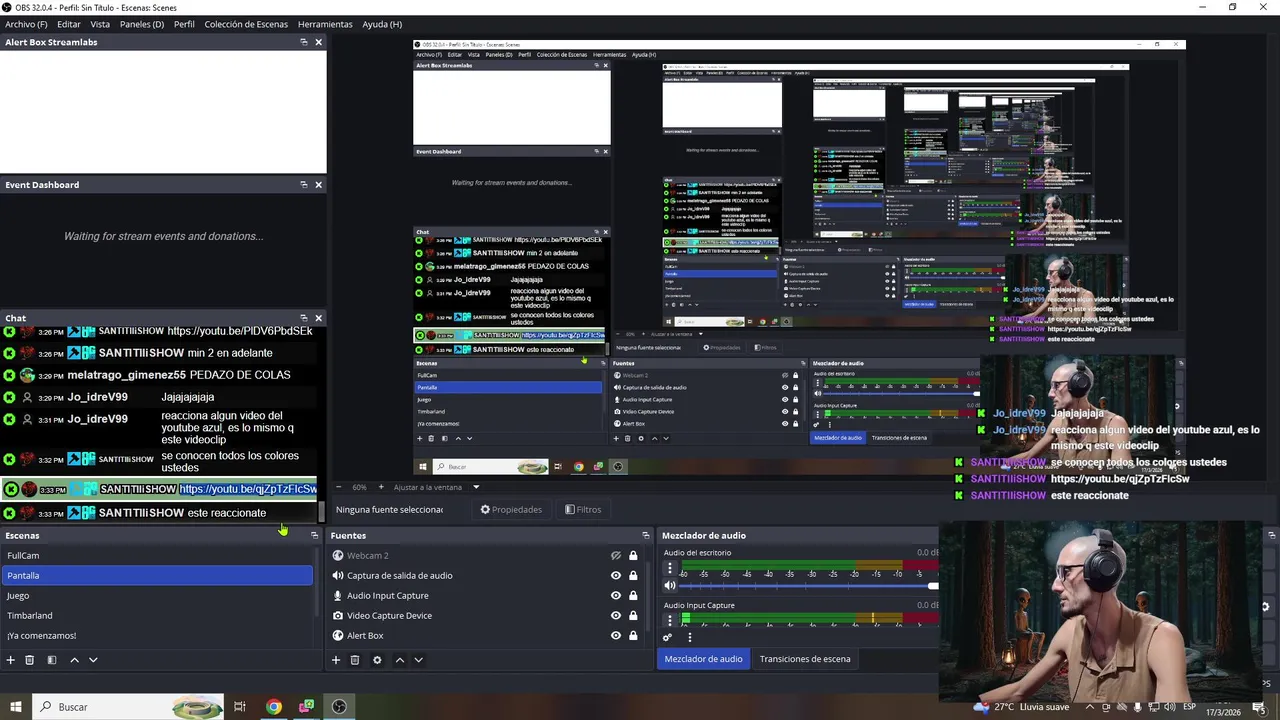The height and width of the screenshot is (720, 1280).
Task: Adjust Audio del escritorio volume slider
Action: tap(808, 586)
